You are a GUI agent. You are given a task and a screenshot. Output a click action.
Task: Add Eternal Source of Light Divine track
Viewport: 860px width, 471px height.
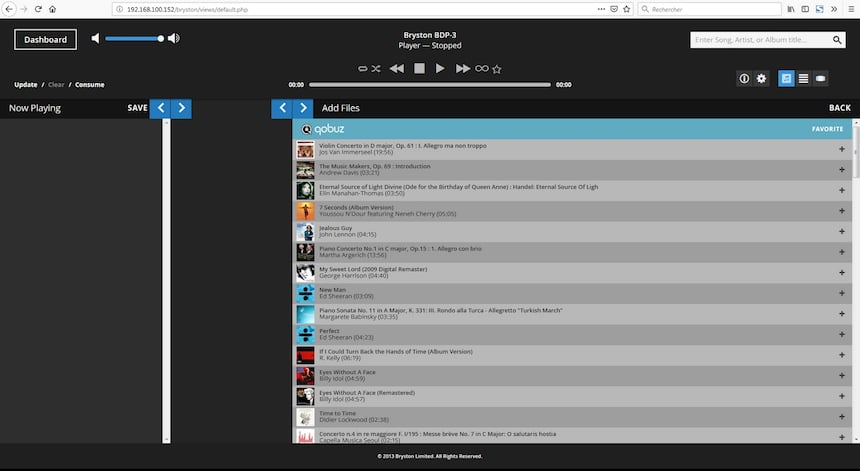point(841,190)
